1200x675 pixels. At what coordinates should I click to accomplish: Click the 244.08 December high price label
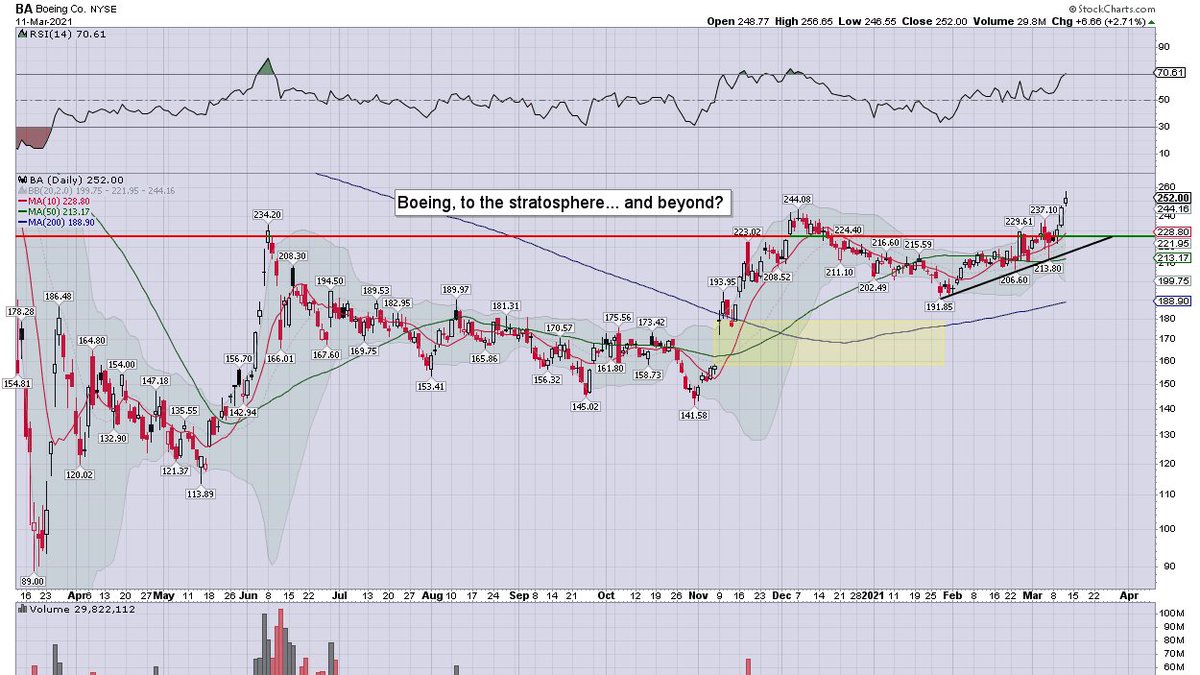tap(796, 198)
